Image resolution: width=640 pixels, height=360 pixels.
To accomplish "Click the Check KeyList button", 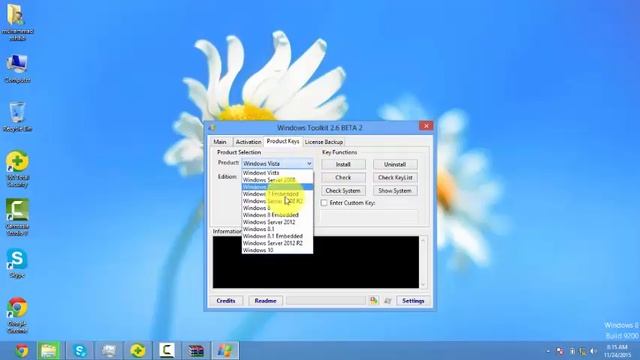I will pos(395,178).
